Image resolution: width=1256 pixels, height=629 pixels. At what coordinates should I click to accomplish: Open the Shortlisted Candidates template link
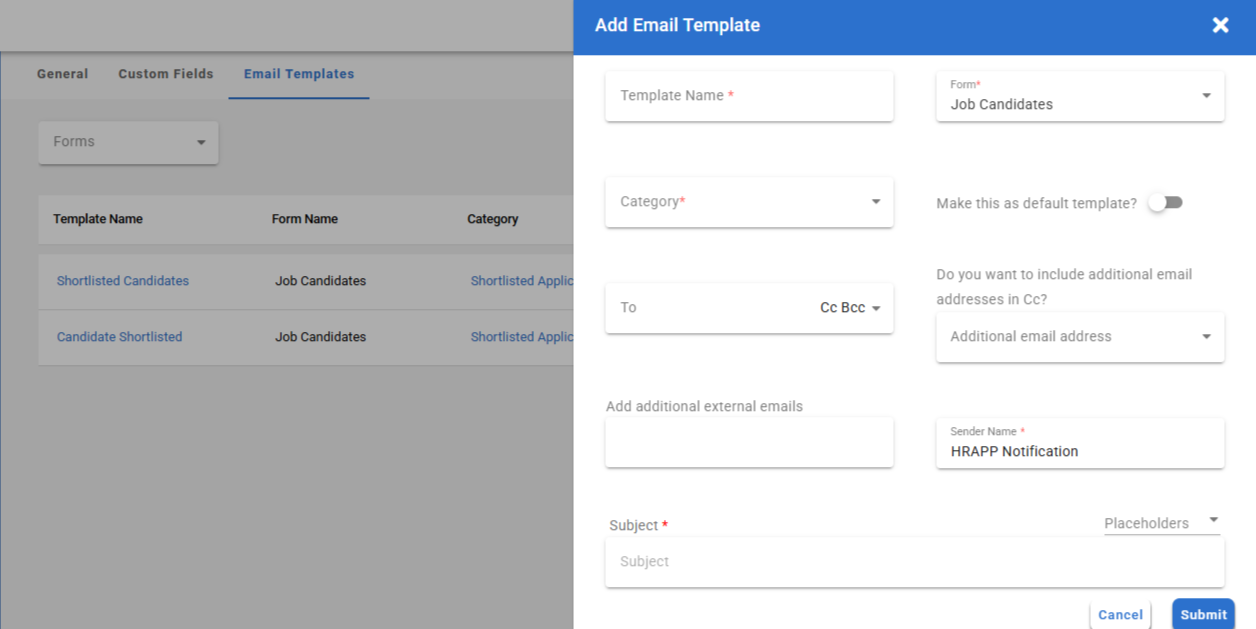pyautogui.click(x=123, y=281)
